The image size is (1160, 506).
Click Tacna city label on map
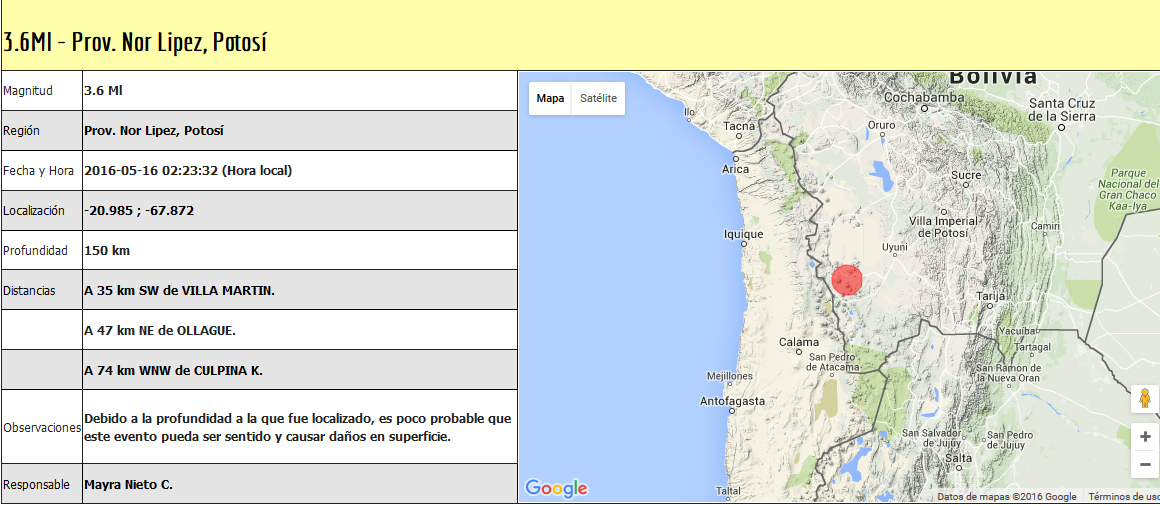tap(739, 126)
